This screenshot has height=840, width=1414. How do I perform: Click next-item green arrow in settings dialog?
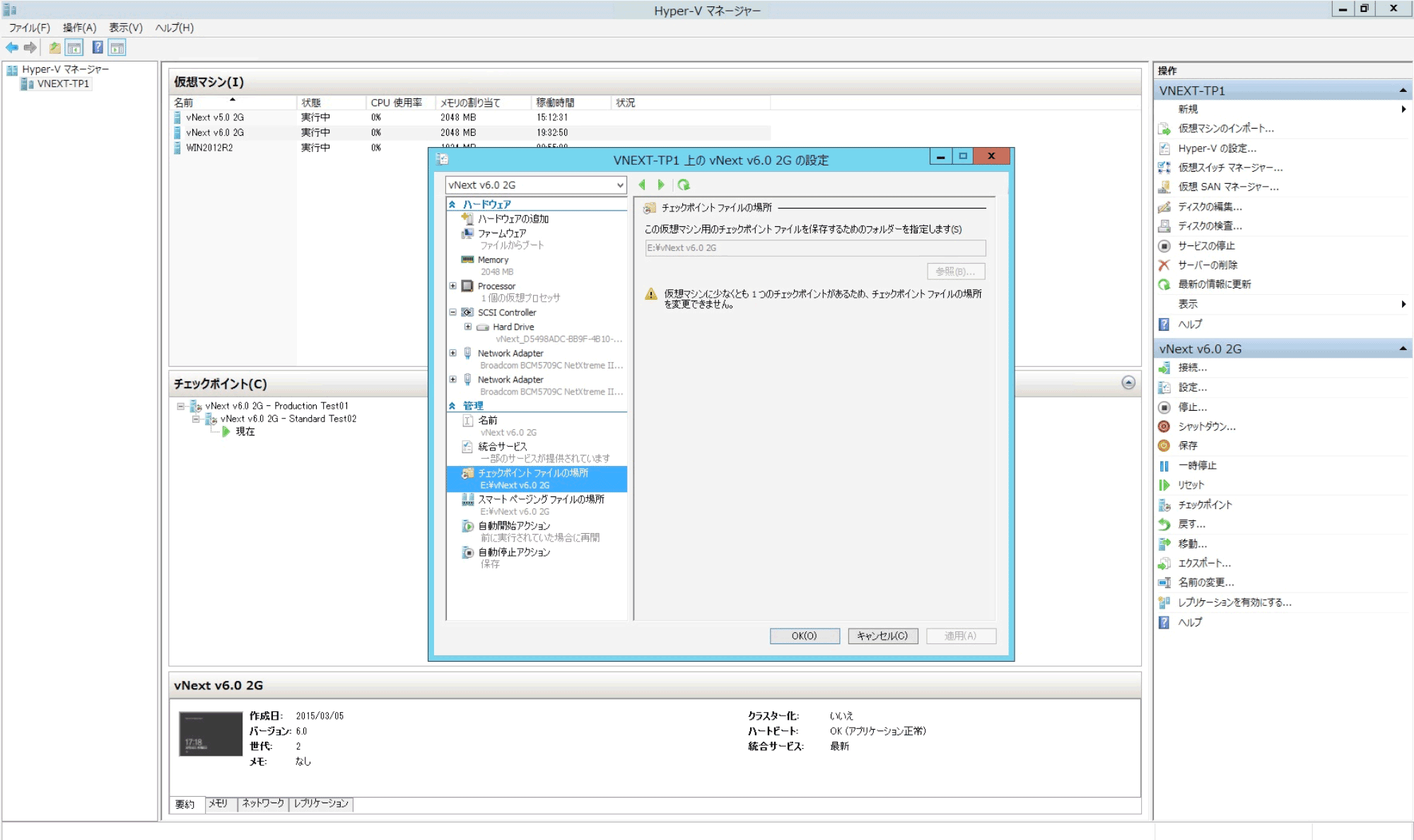tap(661, 185)
